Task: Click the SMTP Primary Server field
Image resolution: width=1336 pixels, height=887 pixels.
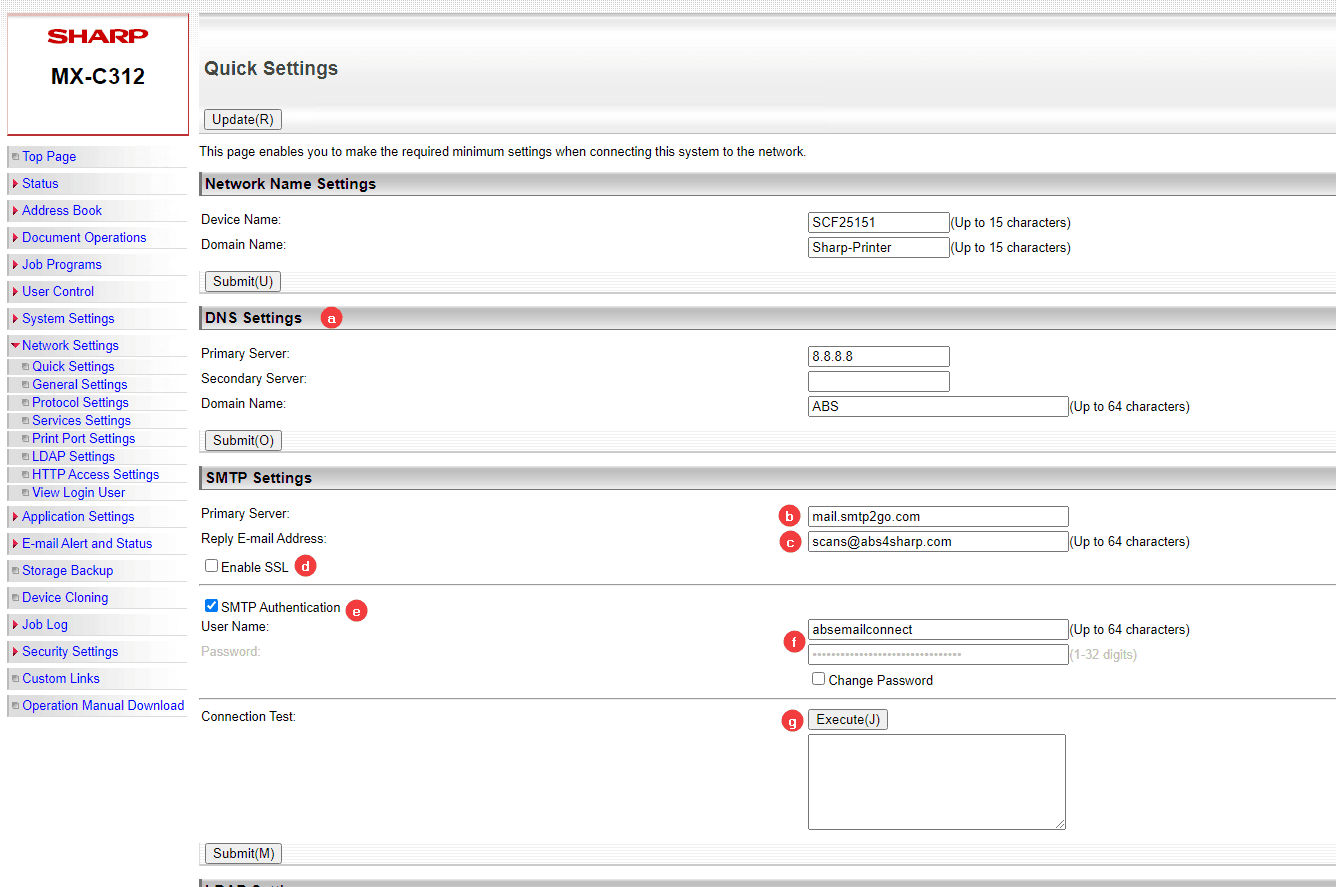Action: (937, 517)
